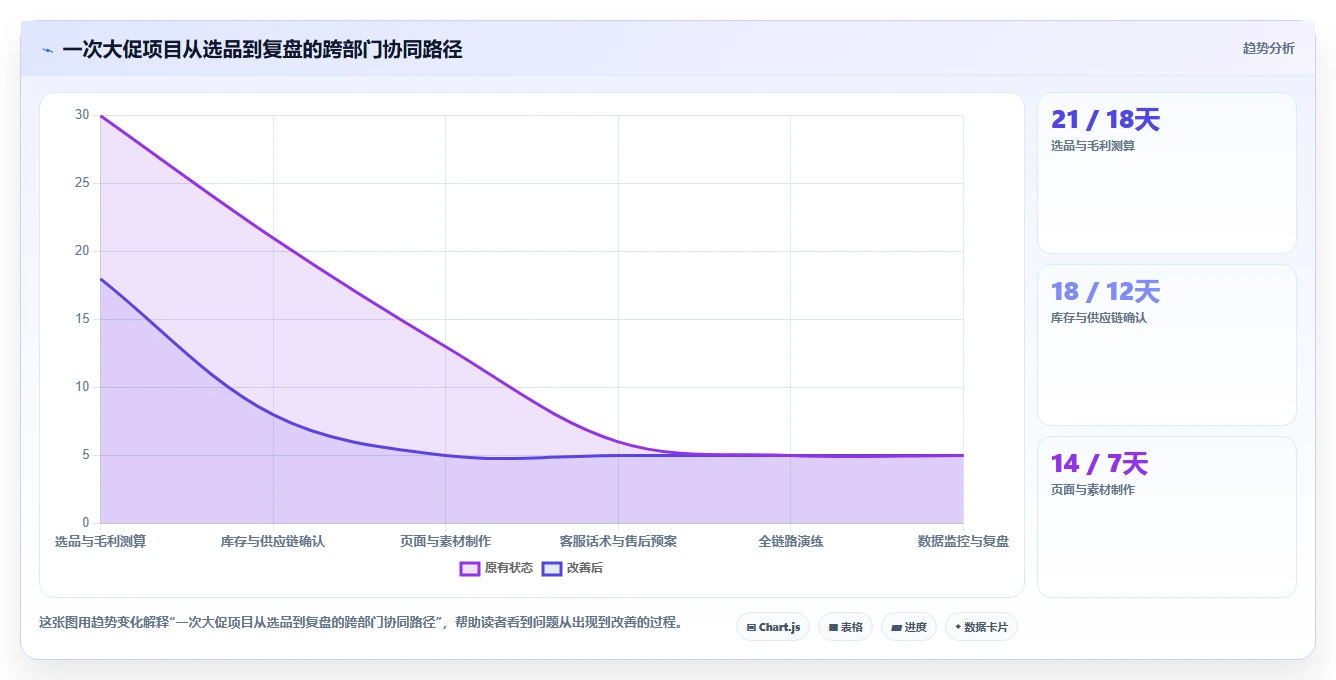Click the 客服话术与售后预案 x-axis label
1336x680 pixels.
point(618,541)
